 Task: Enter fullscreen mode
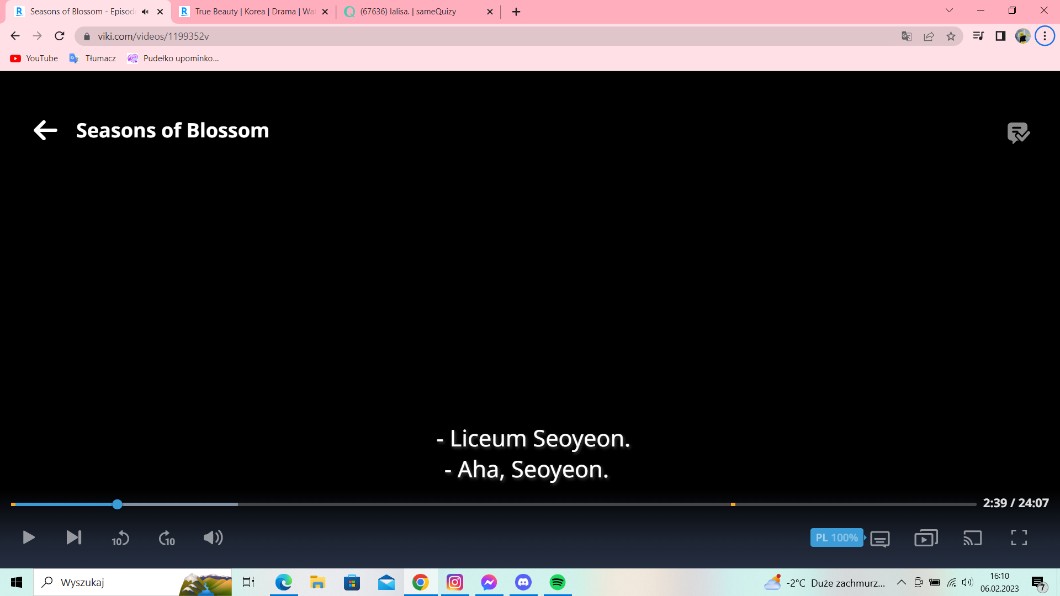[1019, 538]
